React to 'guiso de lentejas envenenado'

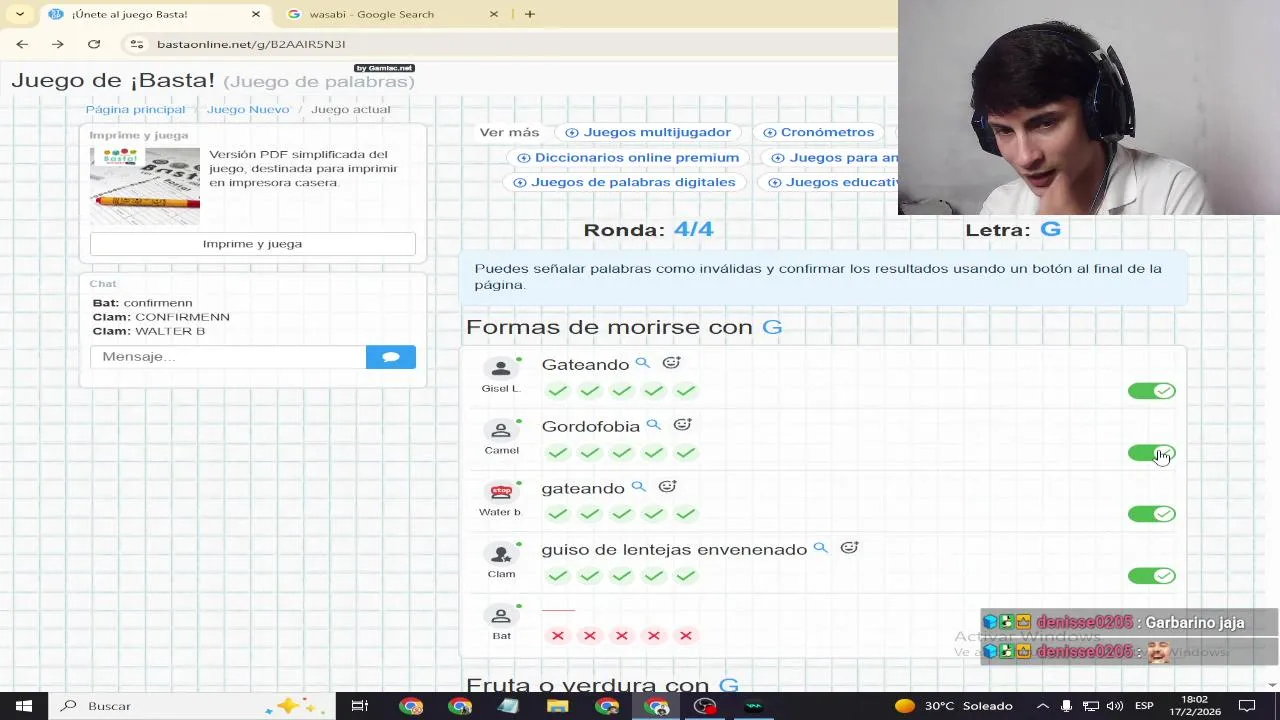(849, 548)
